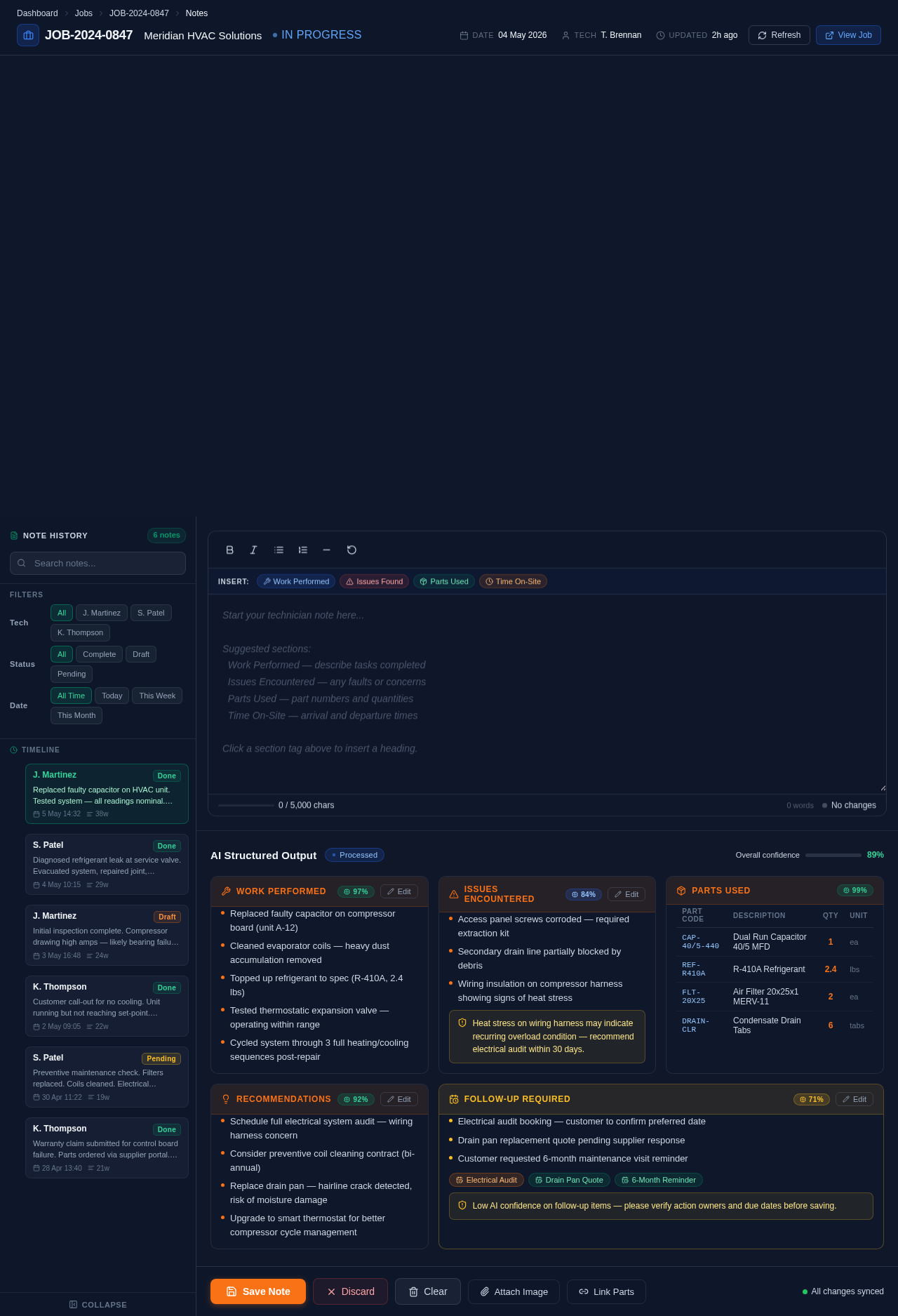Filter notes by tech K. Thompson
Image resolution: width=898 pixels, height=1316 pixels.
(80, 632)
